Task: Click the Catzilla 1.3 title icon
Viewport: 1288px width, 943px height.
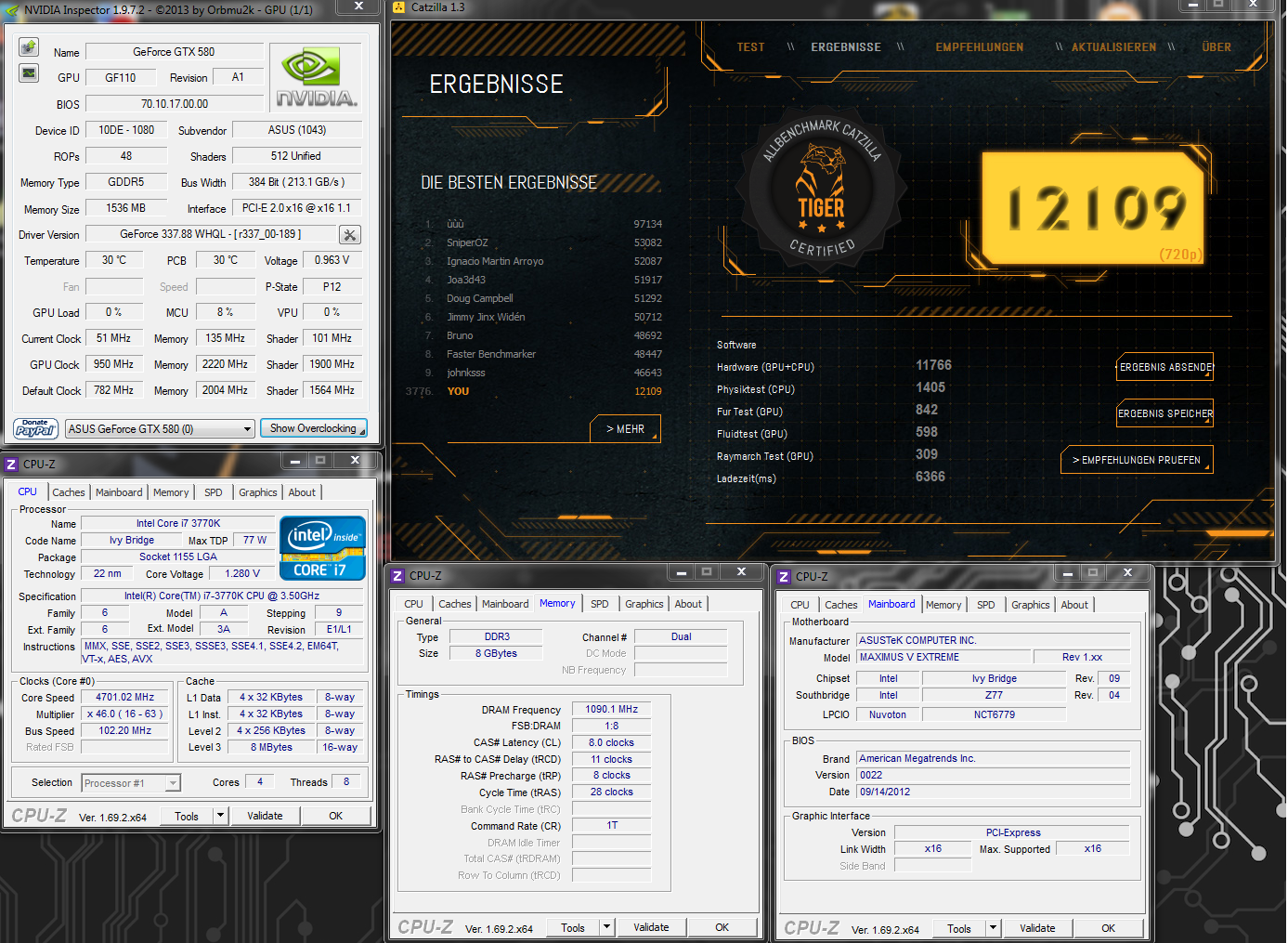Action: (x=399, y=7)
